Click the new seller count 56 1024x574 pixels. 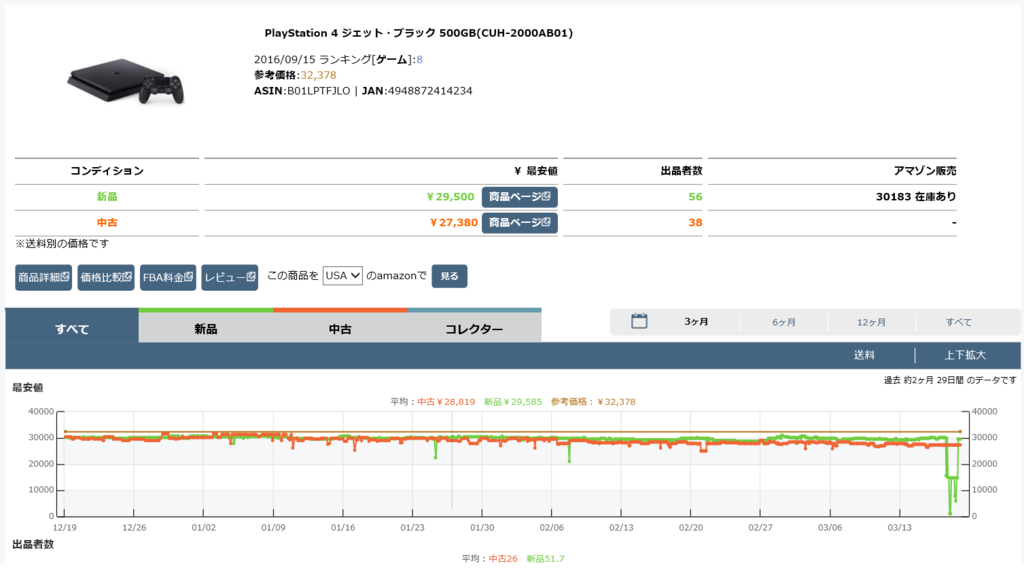[x=695, y=197]
